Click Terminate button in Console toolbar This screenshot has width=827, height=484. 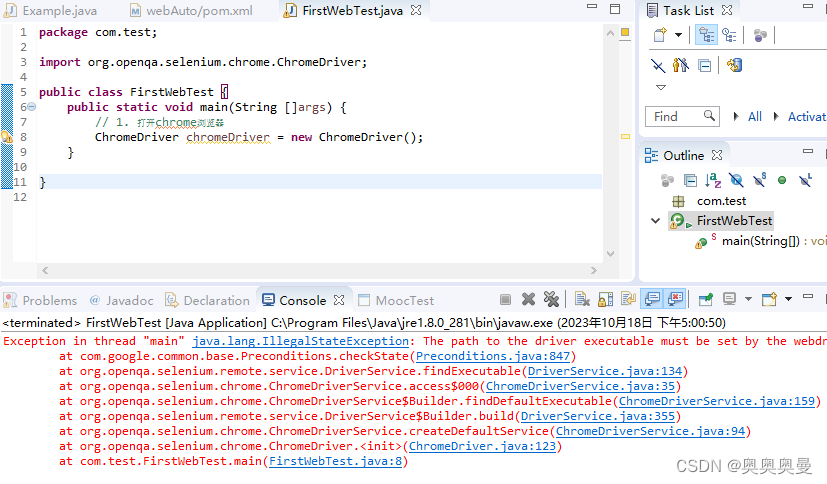(x=505, y=299)
